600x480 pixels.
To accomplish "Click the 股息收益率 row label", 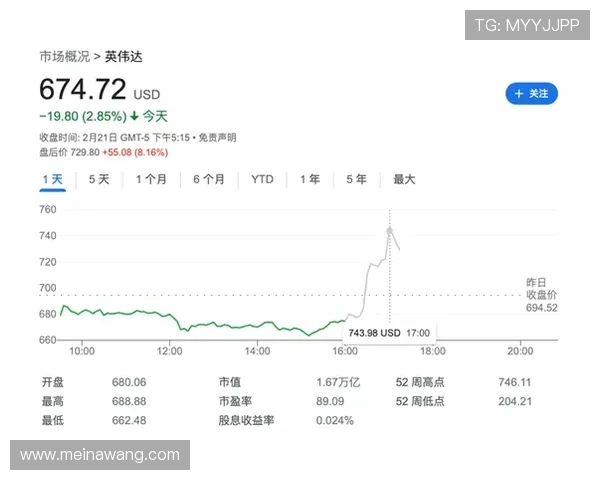I will (246, 420).
